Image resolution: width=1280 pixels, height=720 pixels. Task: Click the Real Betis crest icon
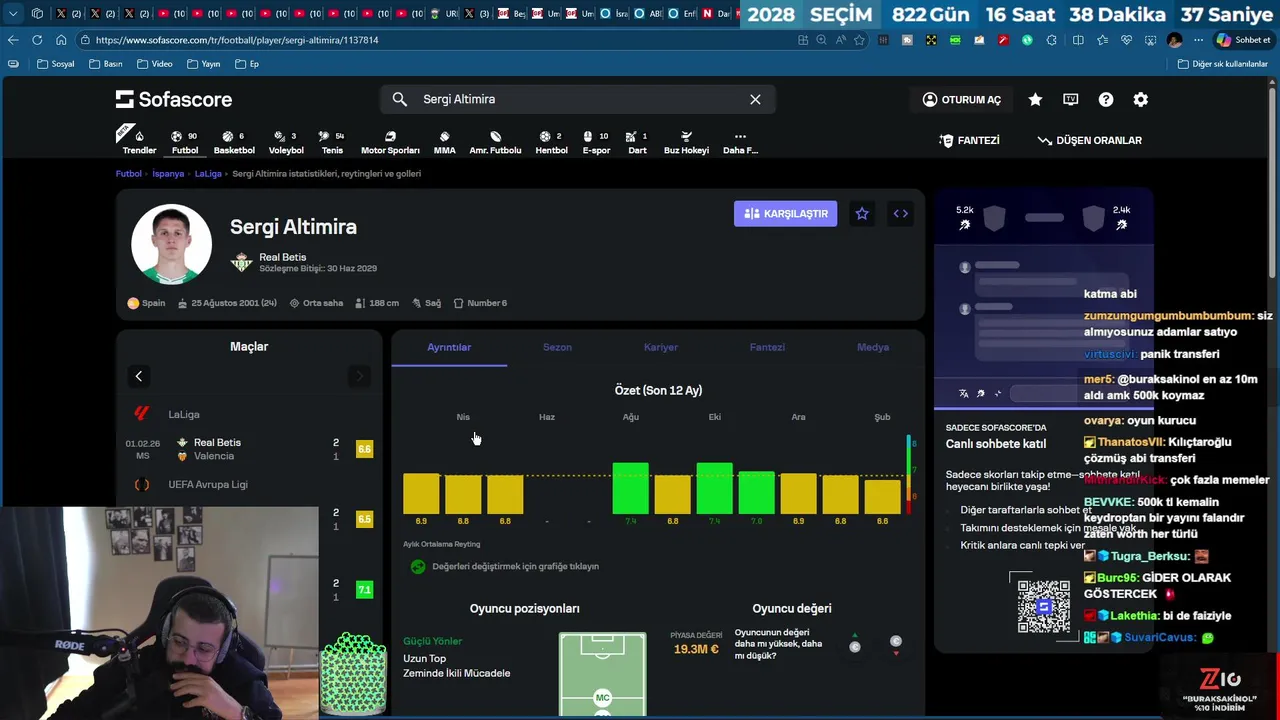tap(241, 262)
